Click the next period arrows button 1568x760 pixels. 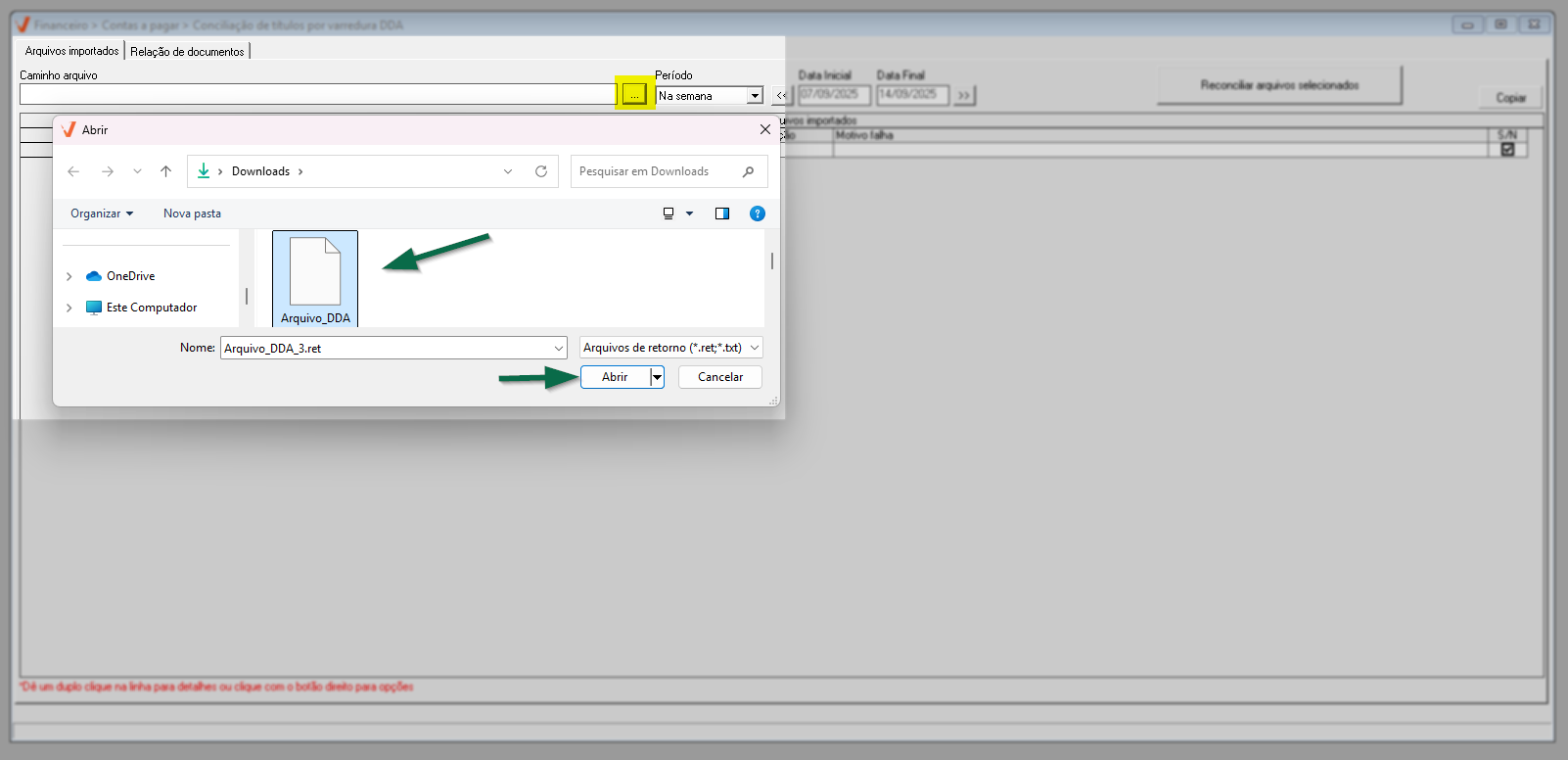pos(964,95)
